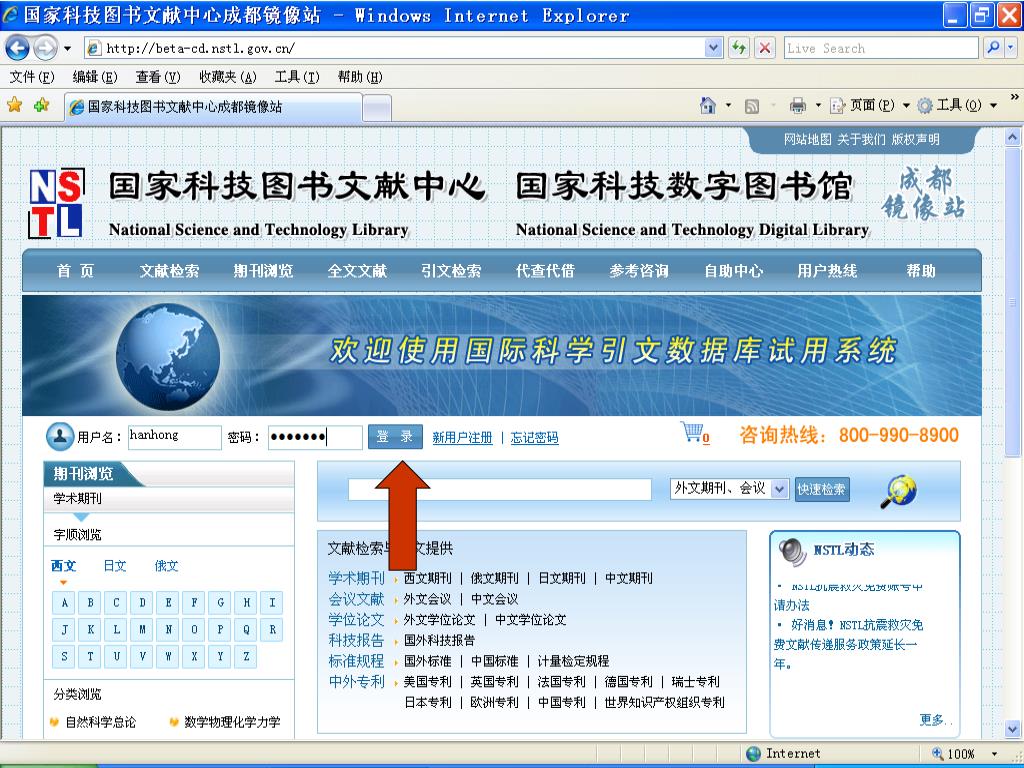The image size is (1024, 768).
Task: Expand the address bar URL dropdown
Action: pos(713,48)
